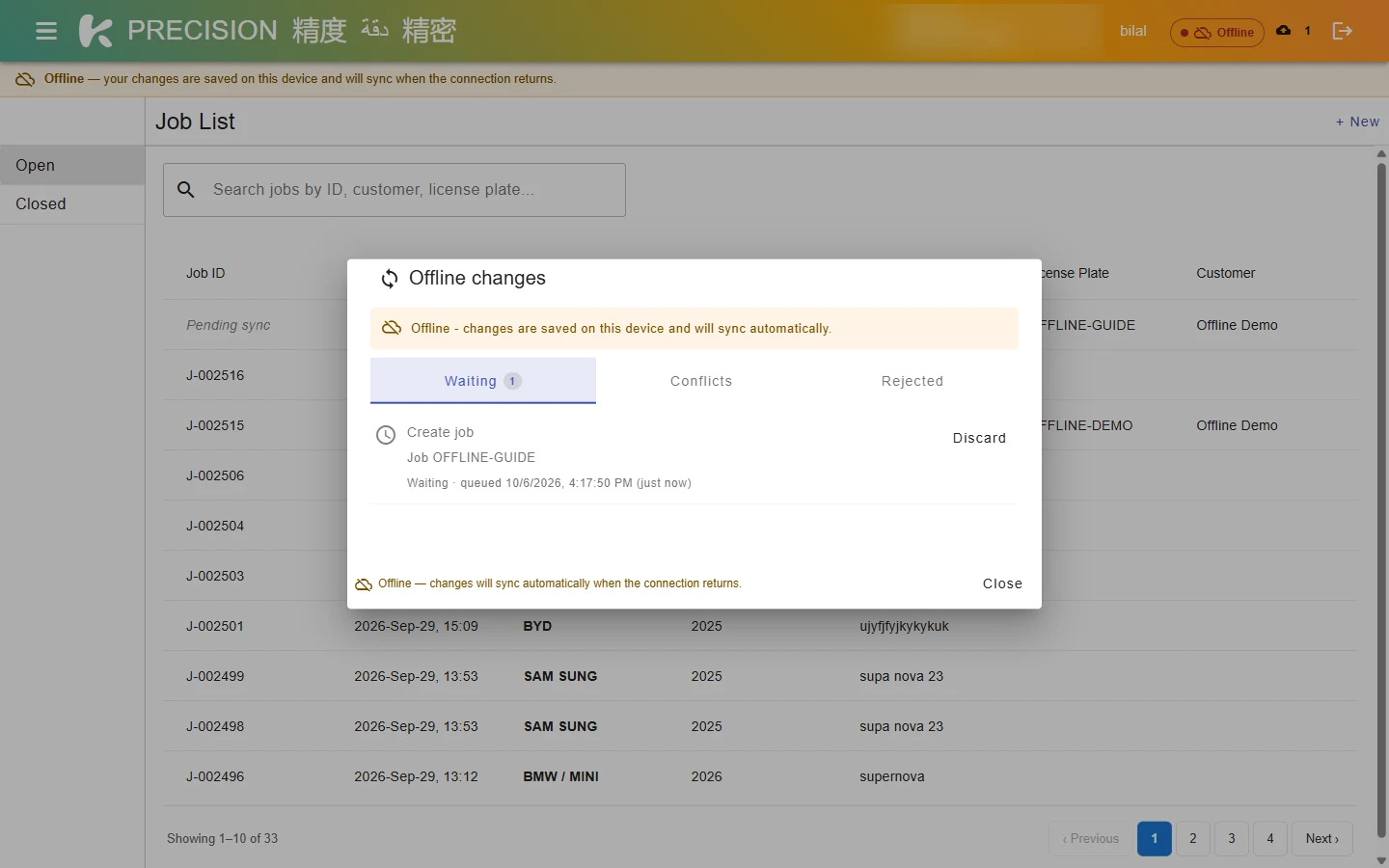Click job ID J-002515
This screenshot has width=1389, height=868.
tap(215, 425)
